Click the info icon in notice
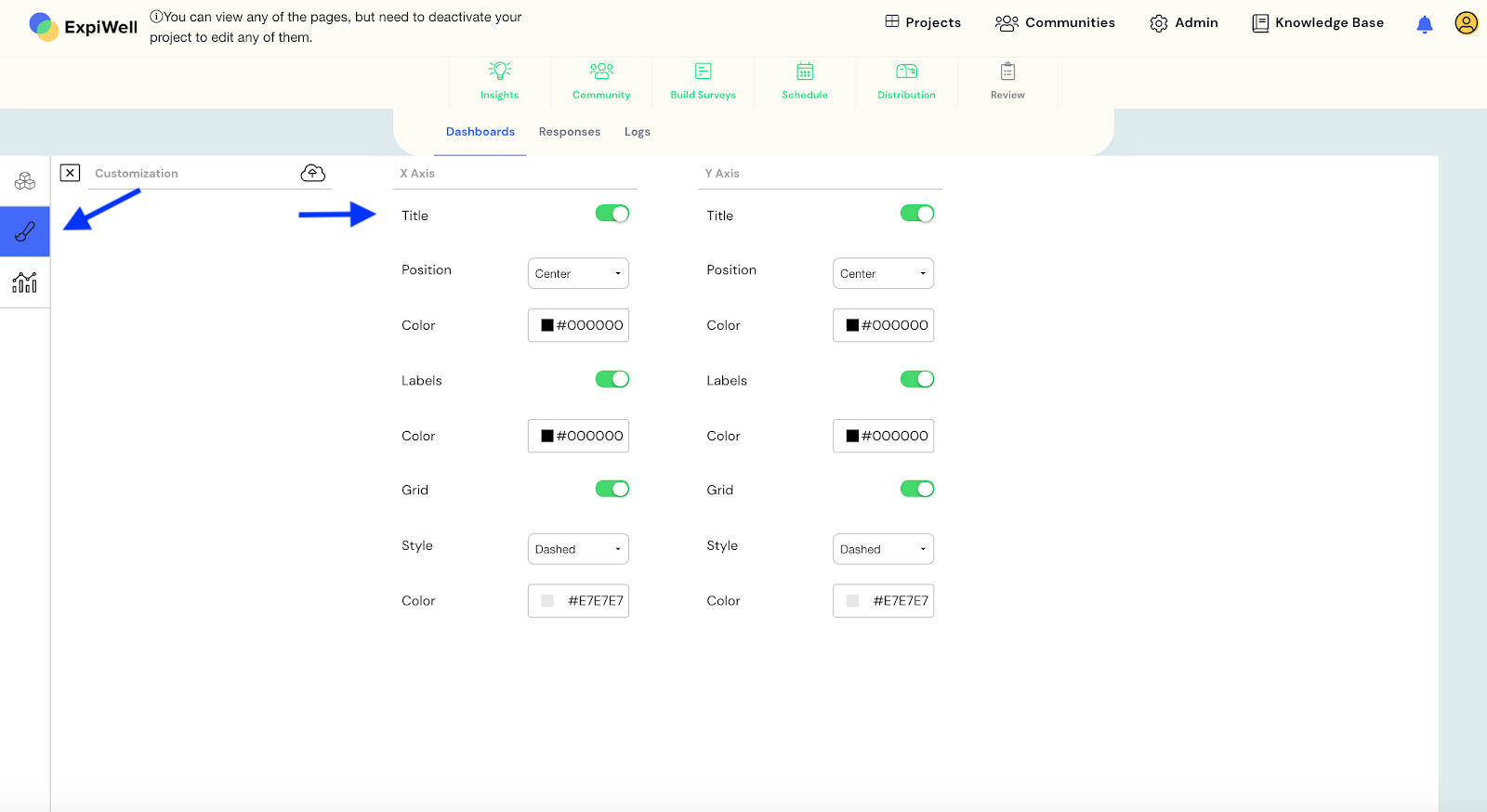 pos(156,17)
